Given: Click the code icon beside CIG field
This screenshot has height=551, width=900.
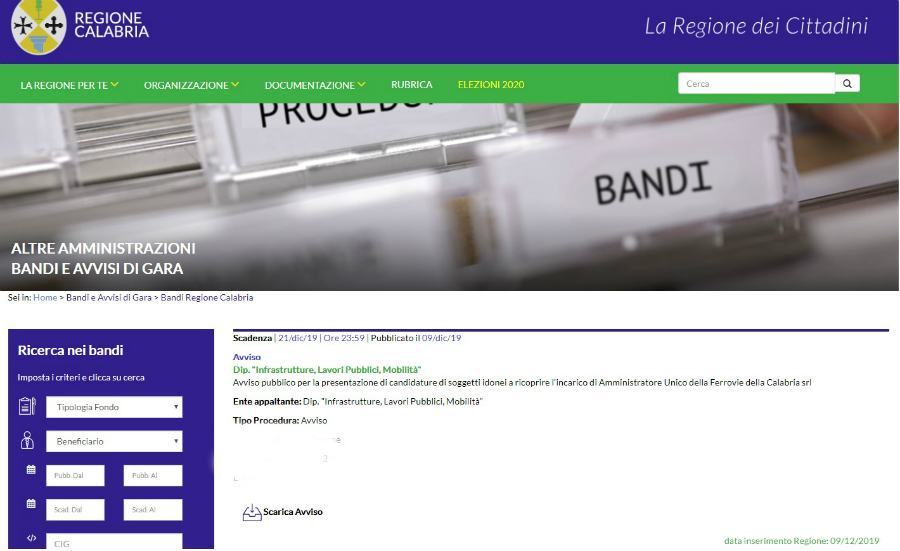Looking at the screenshot, I should (32, 538).
